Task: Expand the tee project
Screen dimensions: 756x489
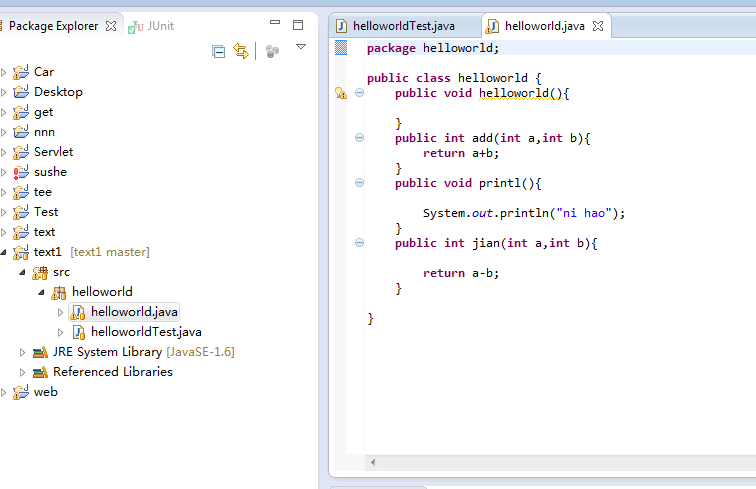Action: (x=4, y=192)
